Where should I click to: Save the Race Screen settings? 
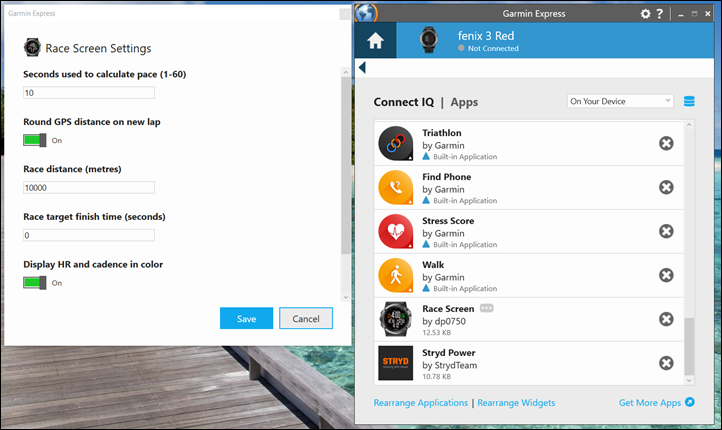[246, 318]
